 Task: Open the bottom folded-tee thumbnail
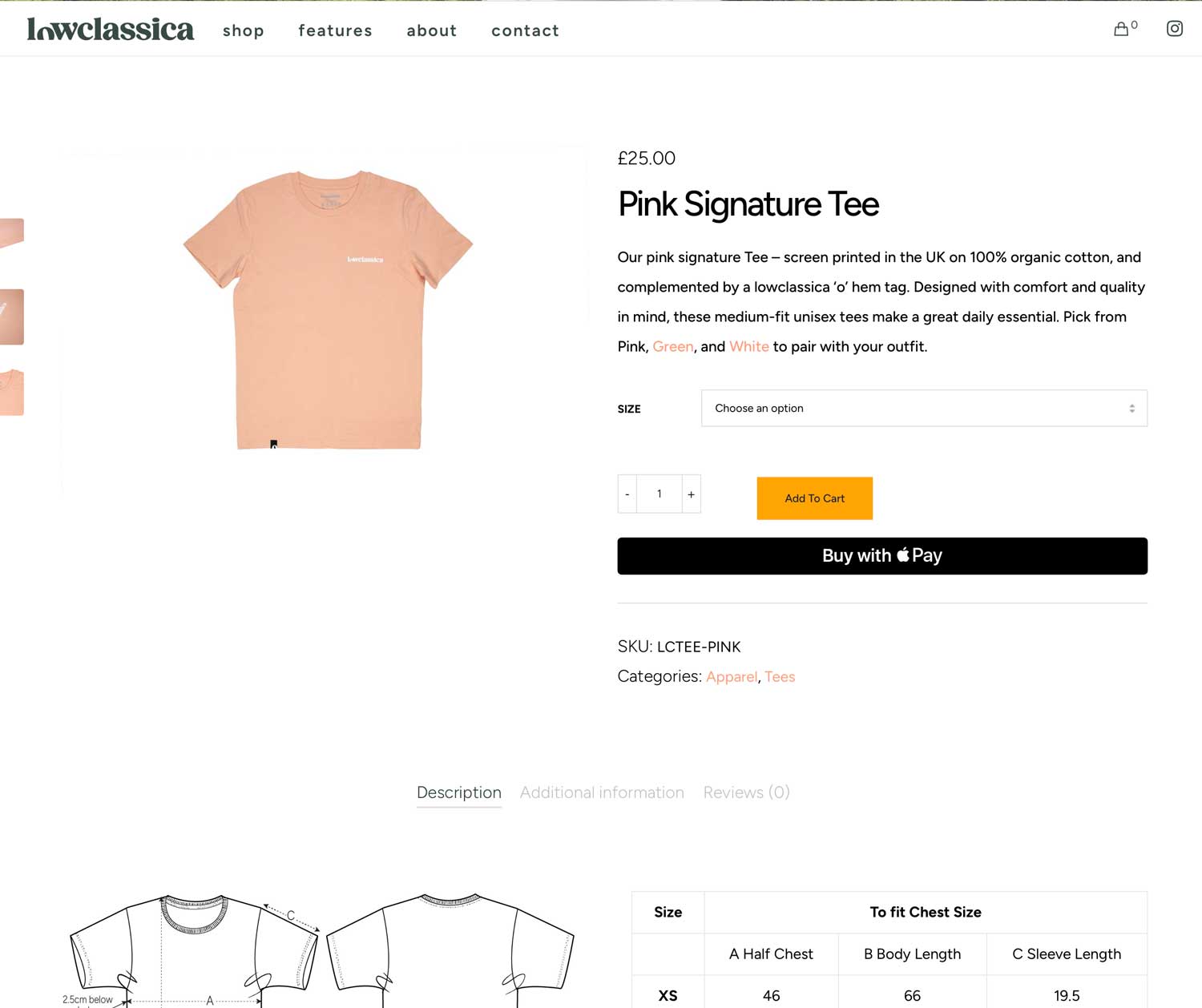pyautogui.click(x=11, y=393)
